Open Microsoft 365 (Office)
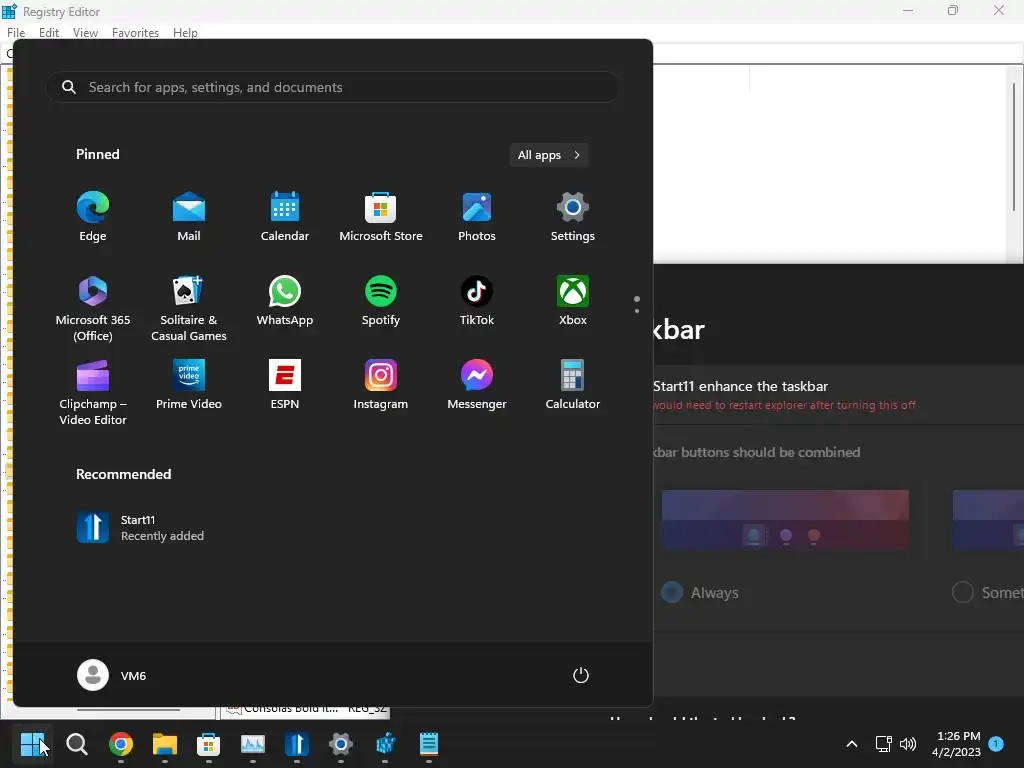Viewport: 1024px width, 768px height. pyautogui.click(x=93, y=308)
